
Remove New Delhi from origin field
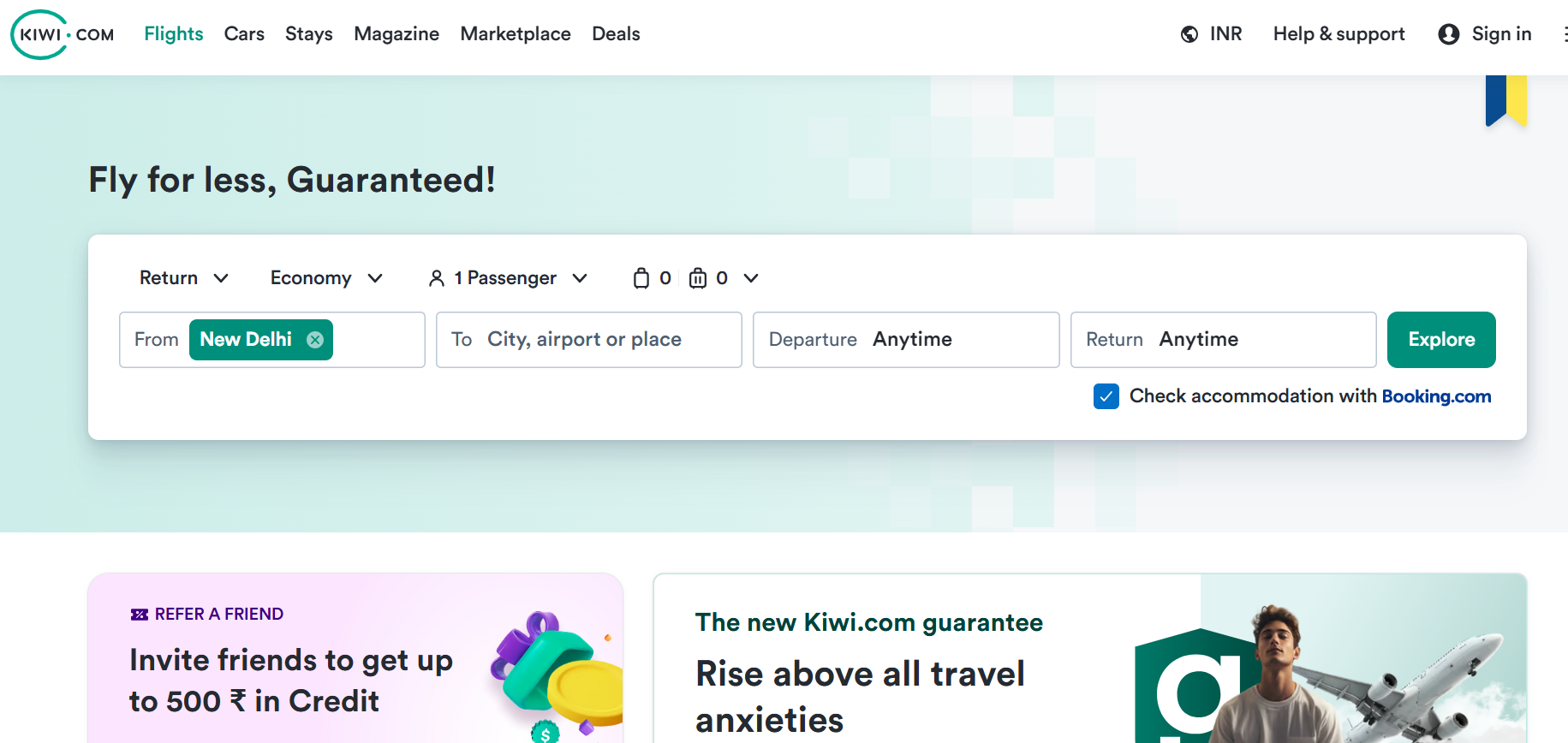pos(315,340)
